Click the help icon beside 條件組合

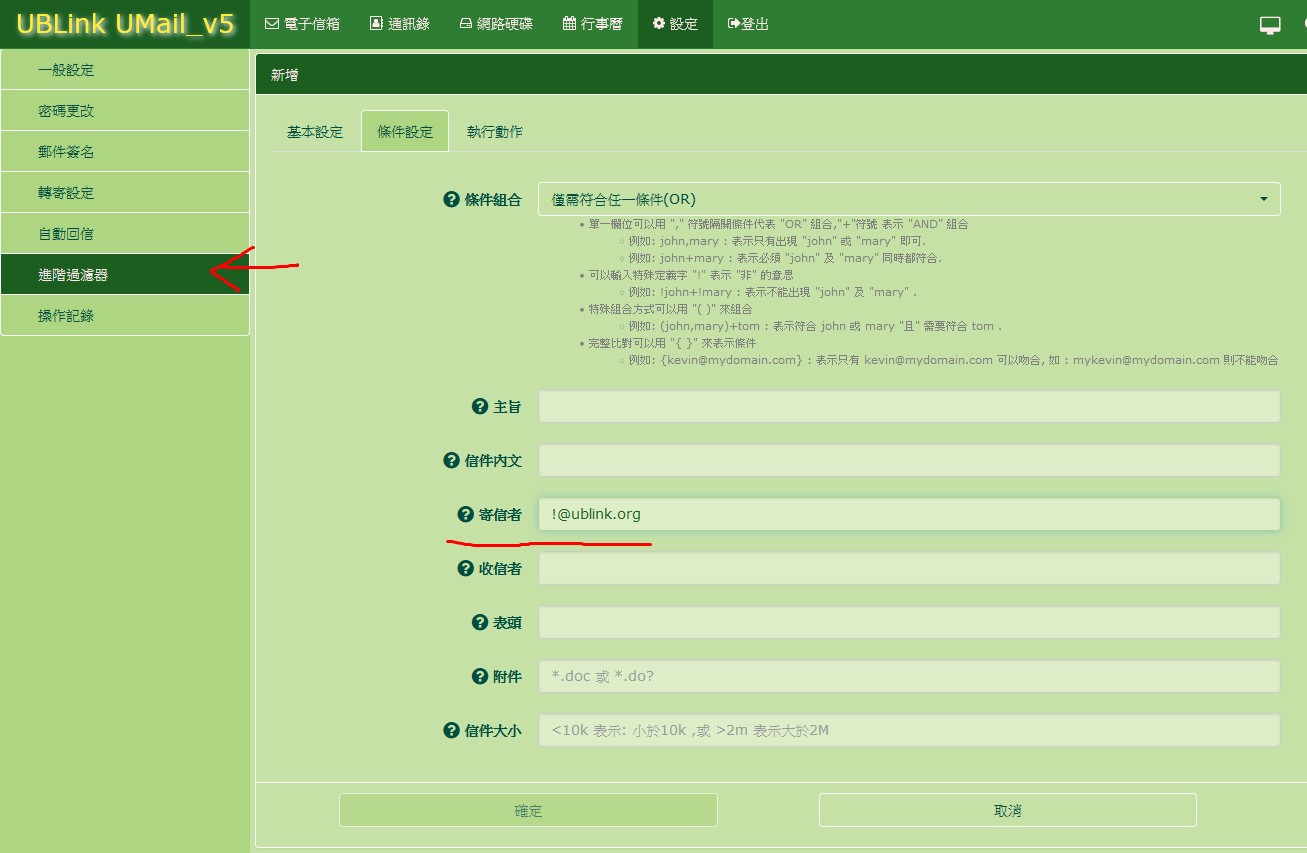451,199
